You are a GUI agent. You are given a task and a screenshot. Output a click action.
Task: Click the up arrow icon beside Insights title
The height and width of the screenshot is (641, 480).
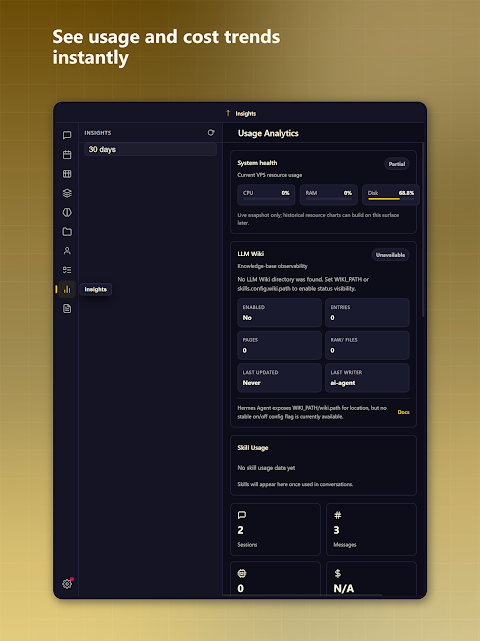tap(228, 113)
